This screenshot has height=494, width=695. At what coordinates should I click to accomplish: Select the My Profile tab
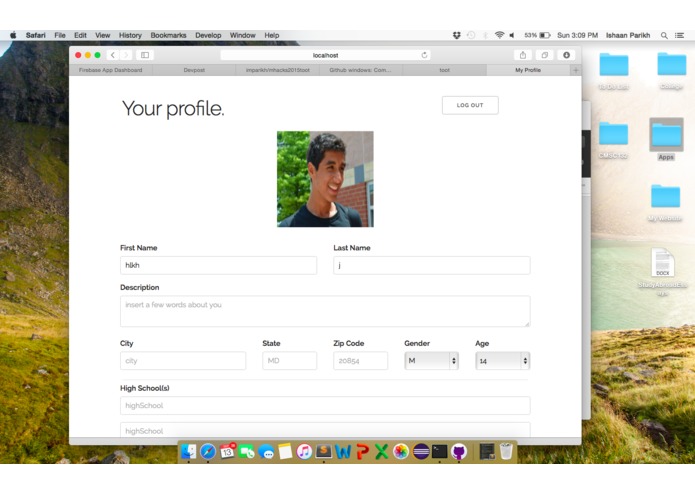(528, 70)
